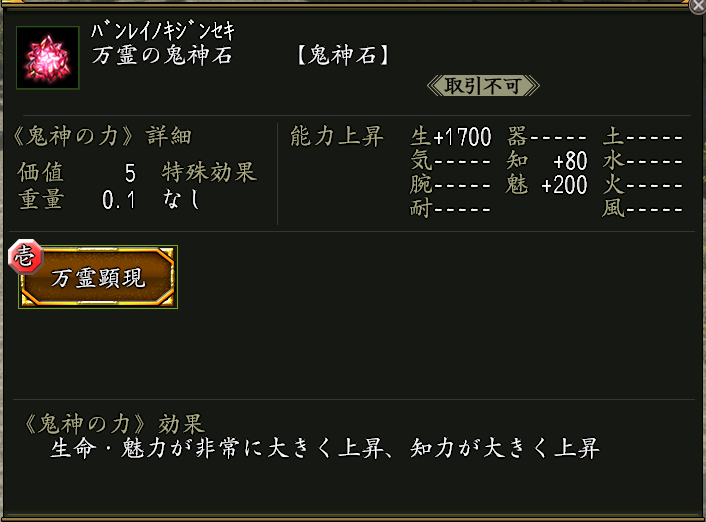Click the red 壱 badge icon
This screenshot has height=522, width=706.
point(24,255)
